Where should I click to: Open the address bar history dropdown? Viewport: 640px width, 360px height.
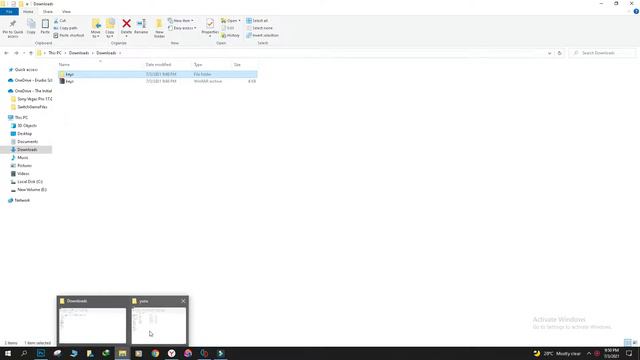(549, 53)
